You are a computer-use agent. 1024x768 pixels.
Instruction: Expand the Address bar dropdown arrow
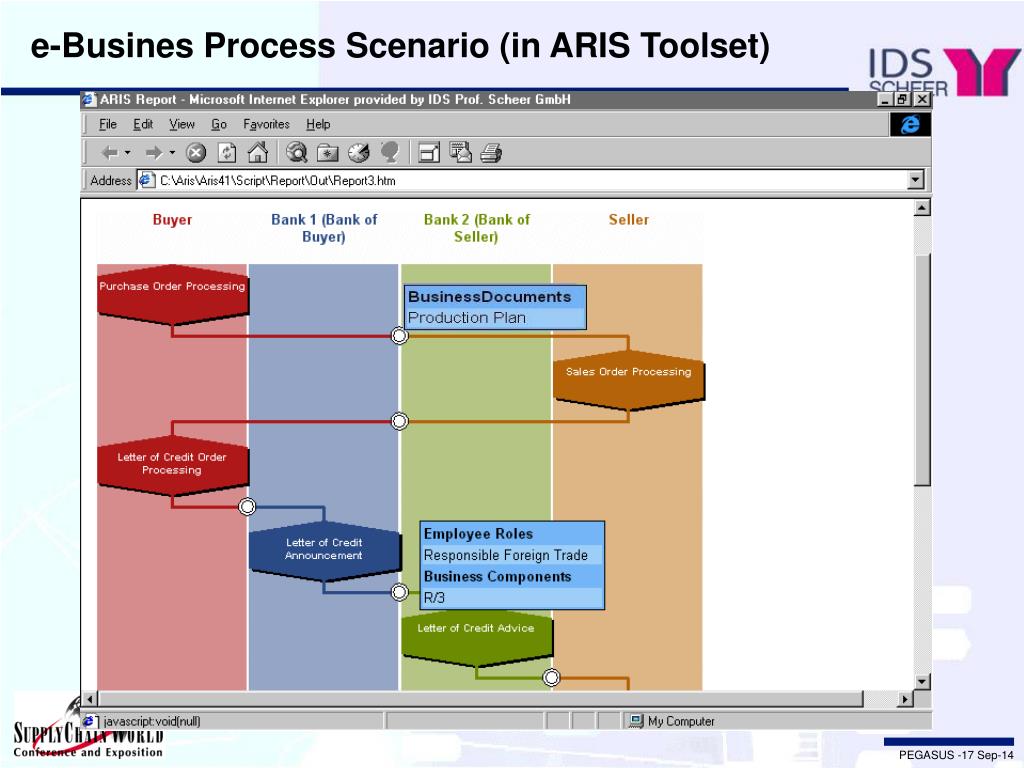click(x=916, y=180)
